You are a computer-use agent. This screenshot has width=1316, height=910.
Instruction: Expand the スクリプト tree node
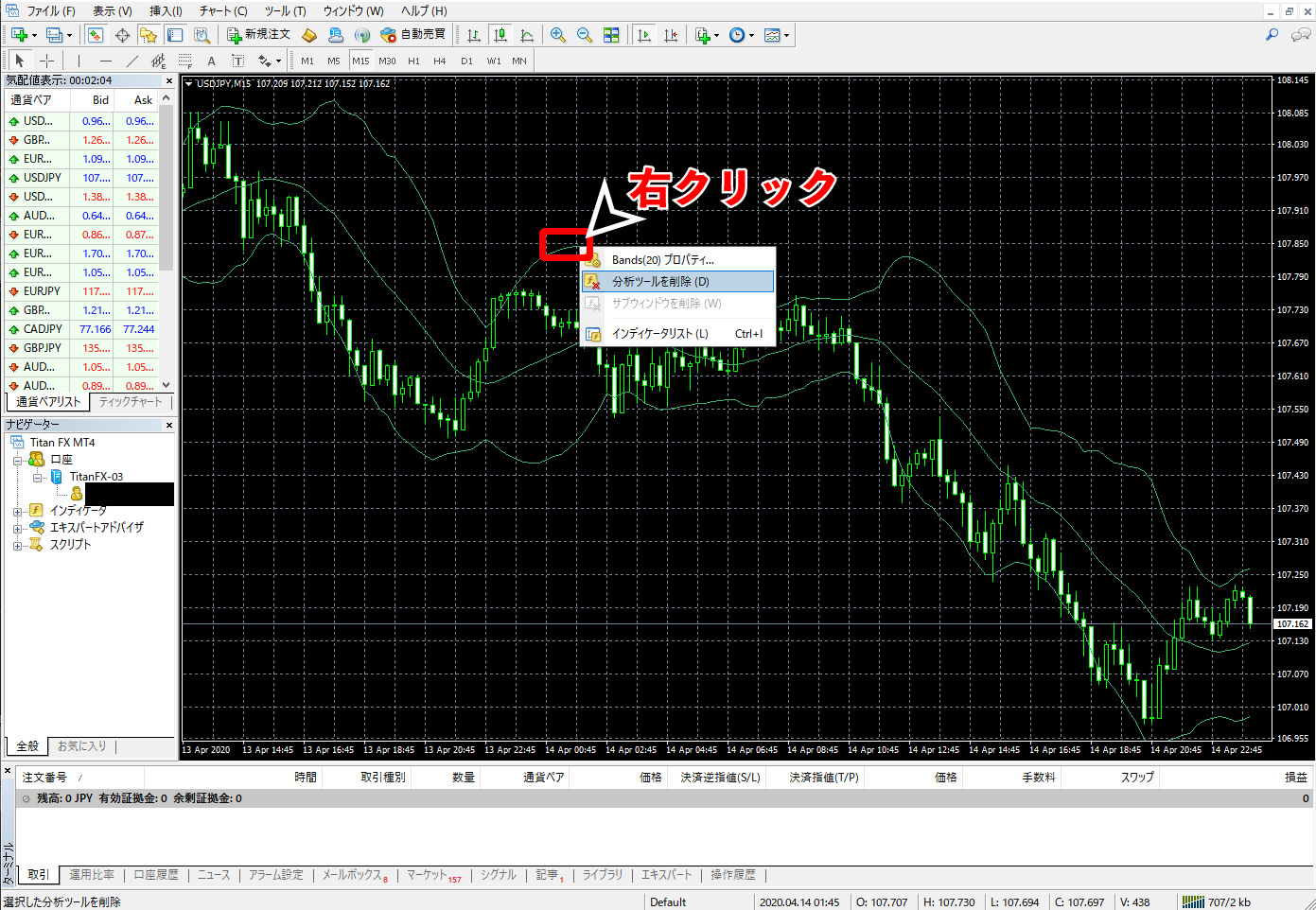[17, 545]
